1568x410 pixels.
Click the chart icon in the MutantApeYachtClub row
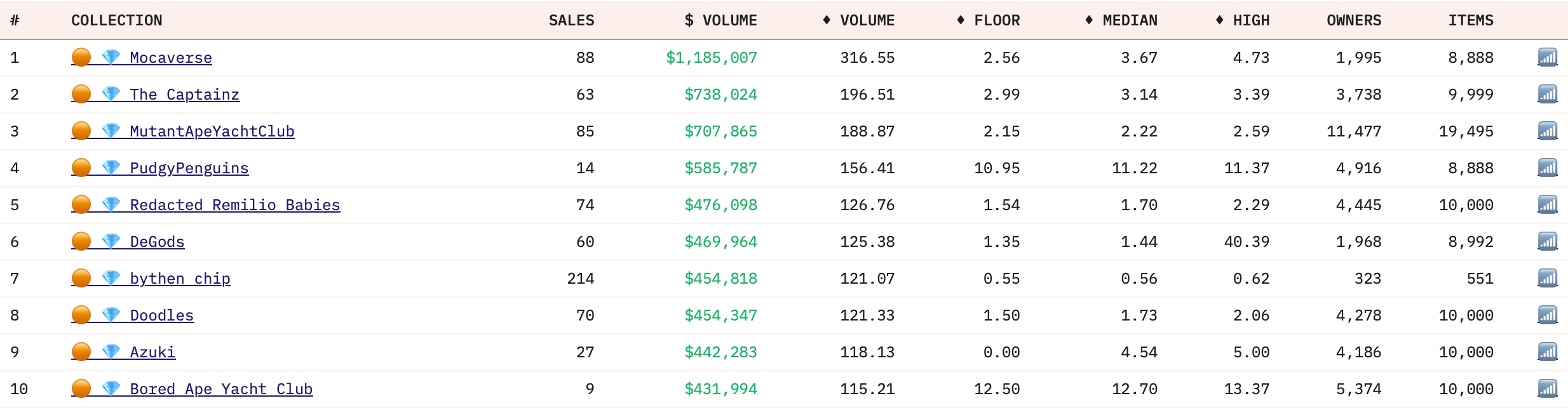tap(1547, 131)
